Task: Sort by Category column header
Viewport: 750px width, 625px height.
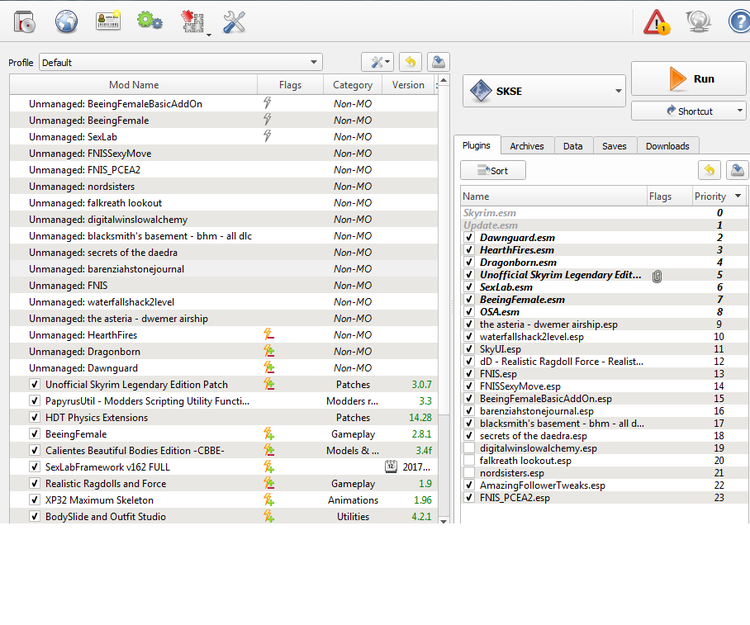Action: point(353,85)
